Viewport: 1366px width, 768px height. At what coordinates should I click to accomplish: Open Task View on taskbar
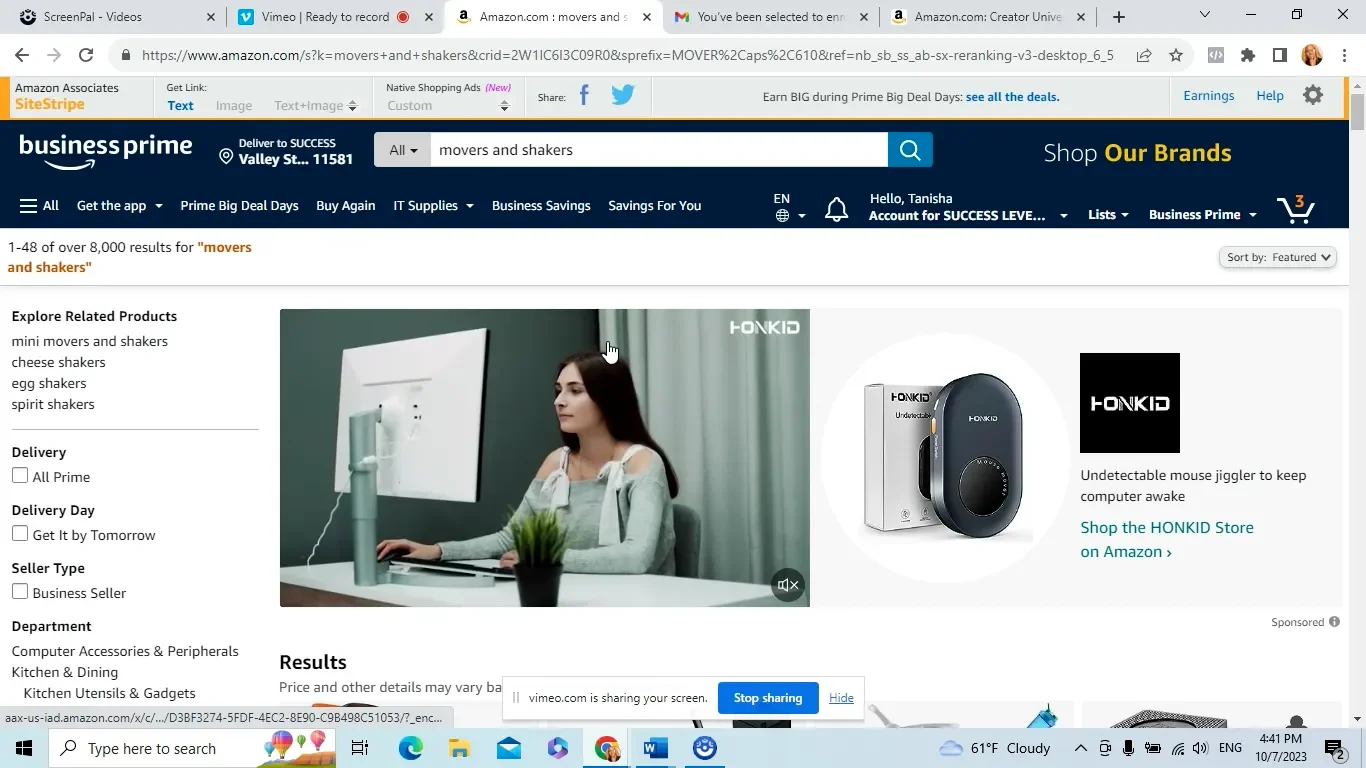pyautogui.click(x=360, y=748)
